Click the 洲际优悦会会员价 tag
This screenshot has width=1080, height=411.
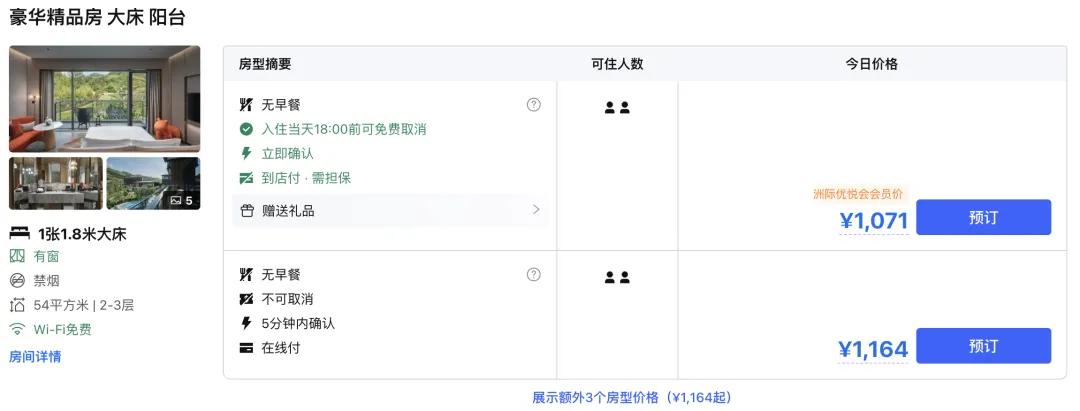858,194
